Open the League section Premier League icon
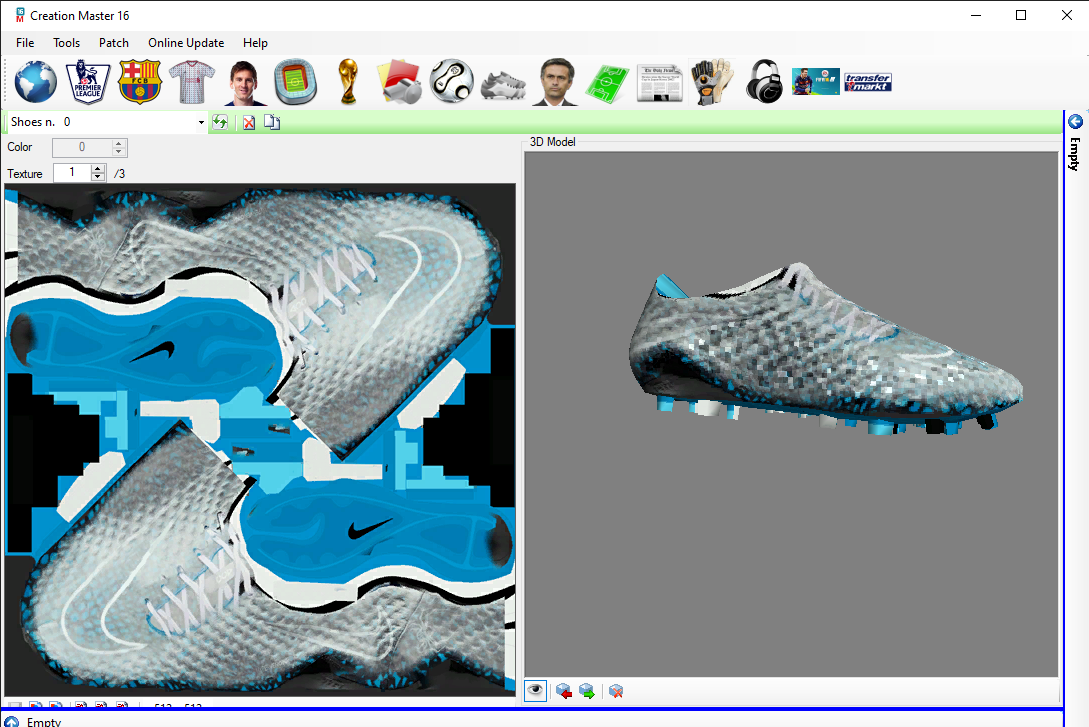The image size is (1089, 727). (x=88, y=82)
